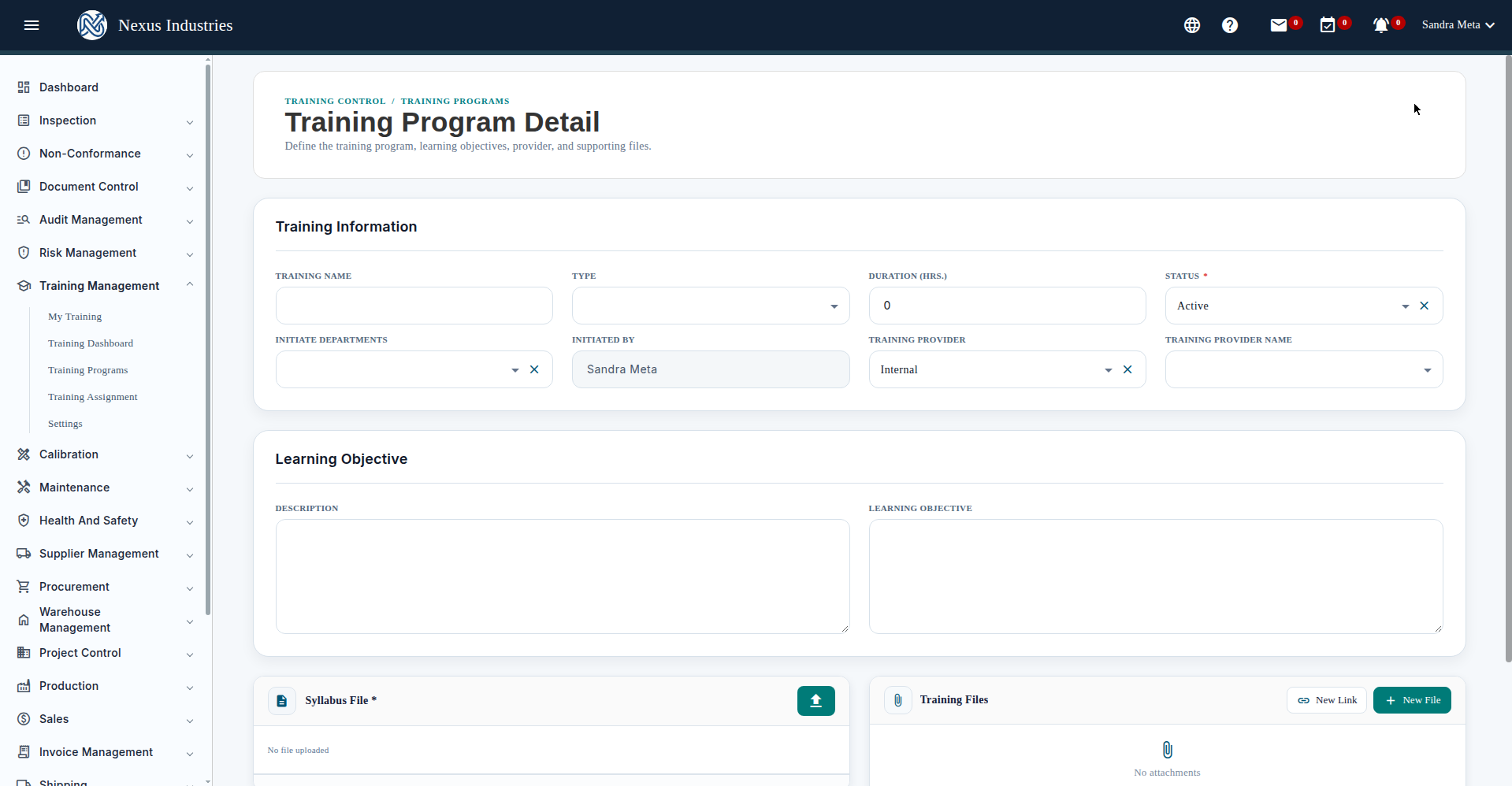Click the Initiated By Sandra Meta field
Image resolution: width=1512 pixels, height=786 pixels.
[x=711, y=369]
